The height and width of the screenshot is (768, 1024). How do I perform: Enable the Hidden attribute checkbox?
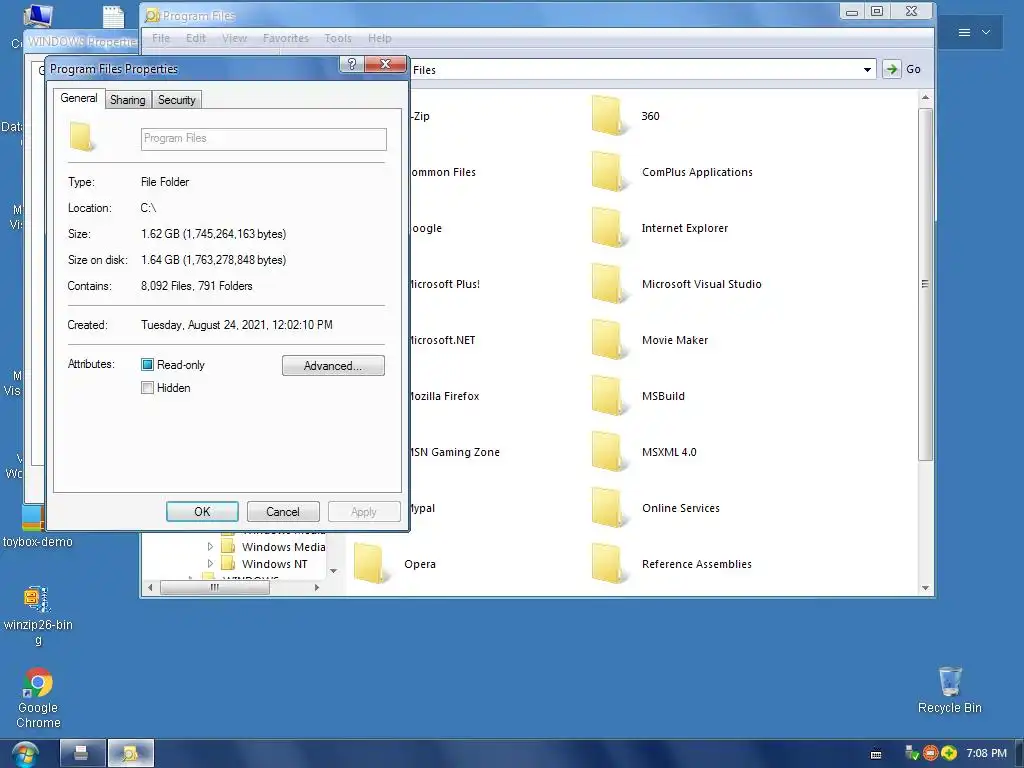(148, 388)
